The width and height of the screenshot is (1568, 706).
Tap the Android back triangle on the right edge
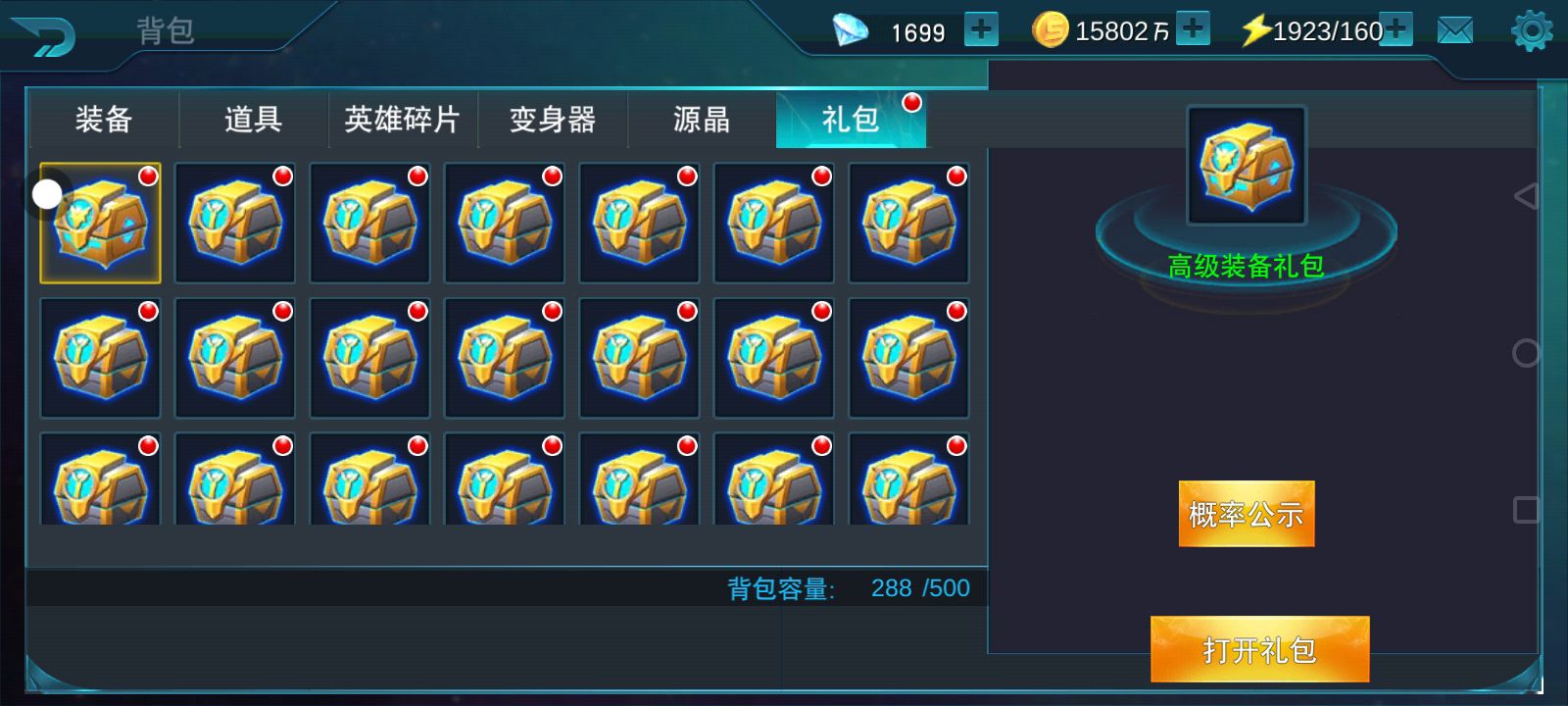tap(1526, 196)
